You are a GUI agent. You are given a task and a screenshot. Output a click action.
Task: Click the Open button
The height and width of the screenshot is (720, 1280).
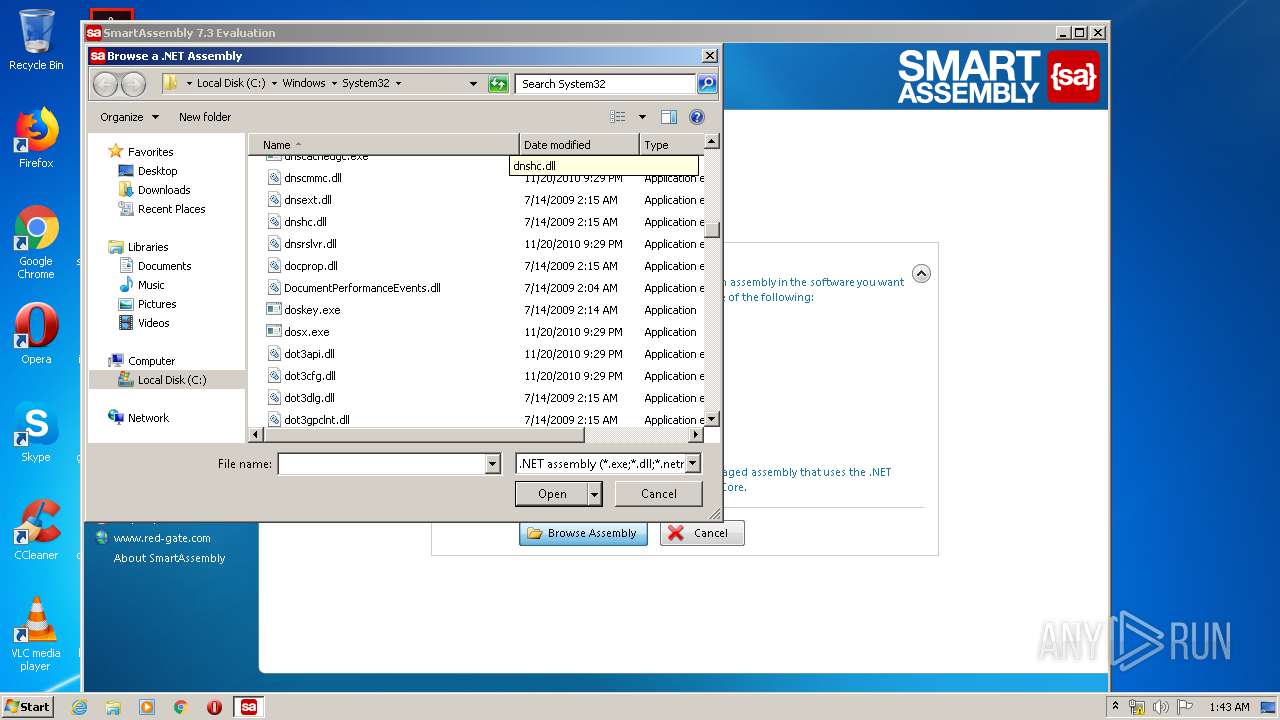[552, 494]
